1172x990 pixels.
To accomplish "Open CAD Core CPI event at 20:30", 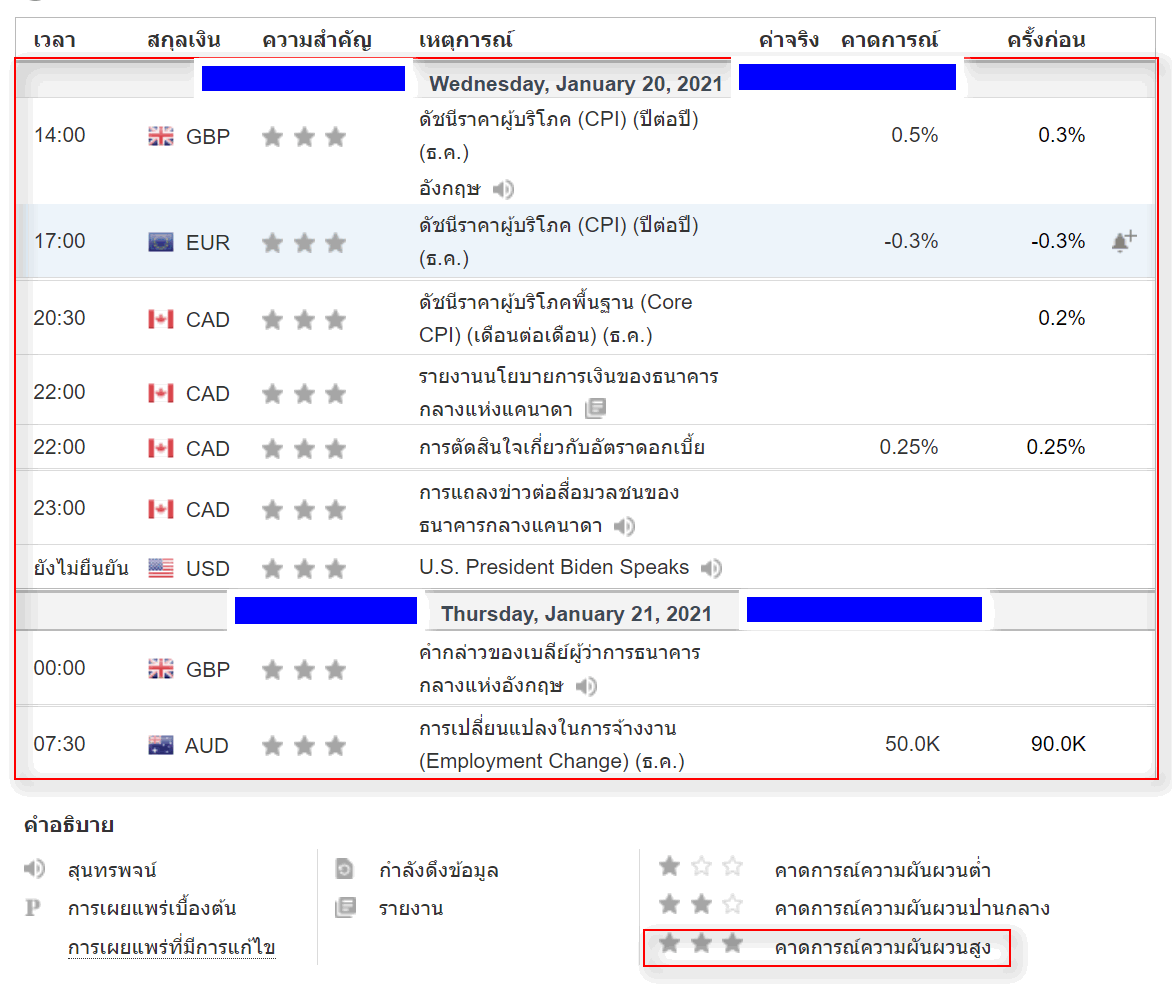I will pos(555,319).
